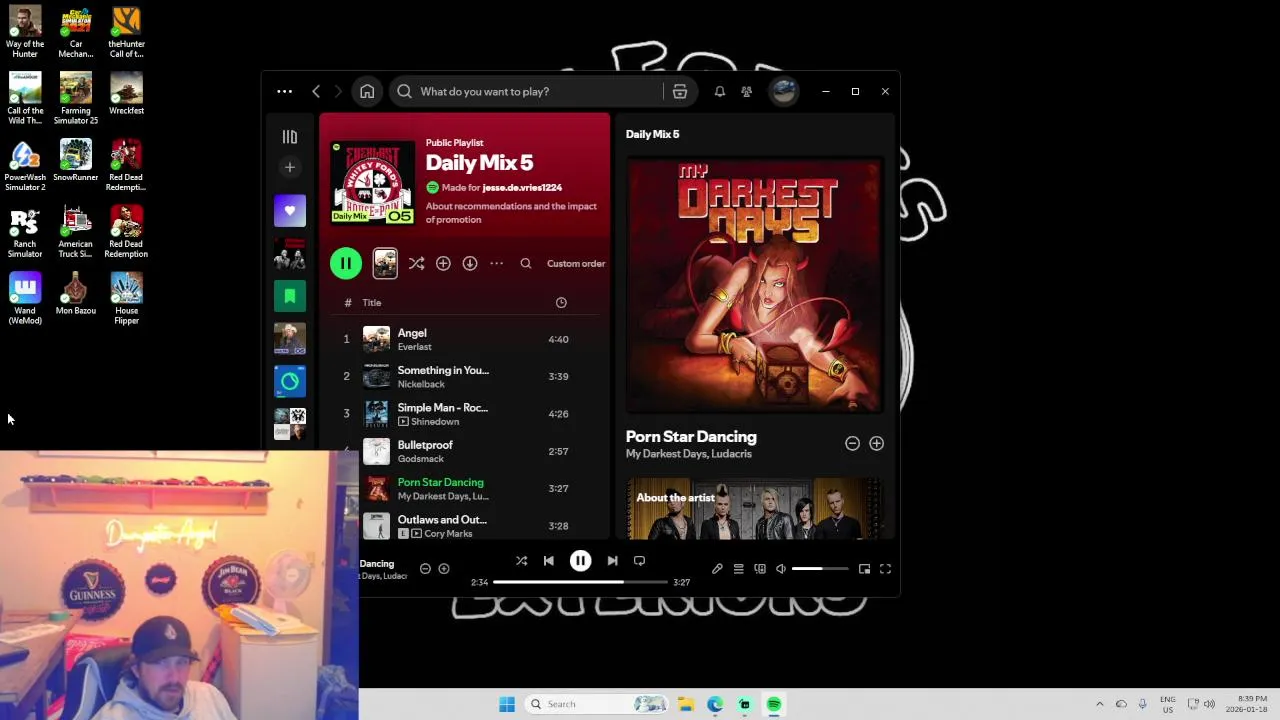Open the Godsmack artist link

click(x=421, y=459)
